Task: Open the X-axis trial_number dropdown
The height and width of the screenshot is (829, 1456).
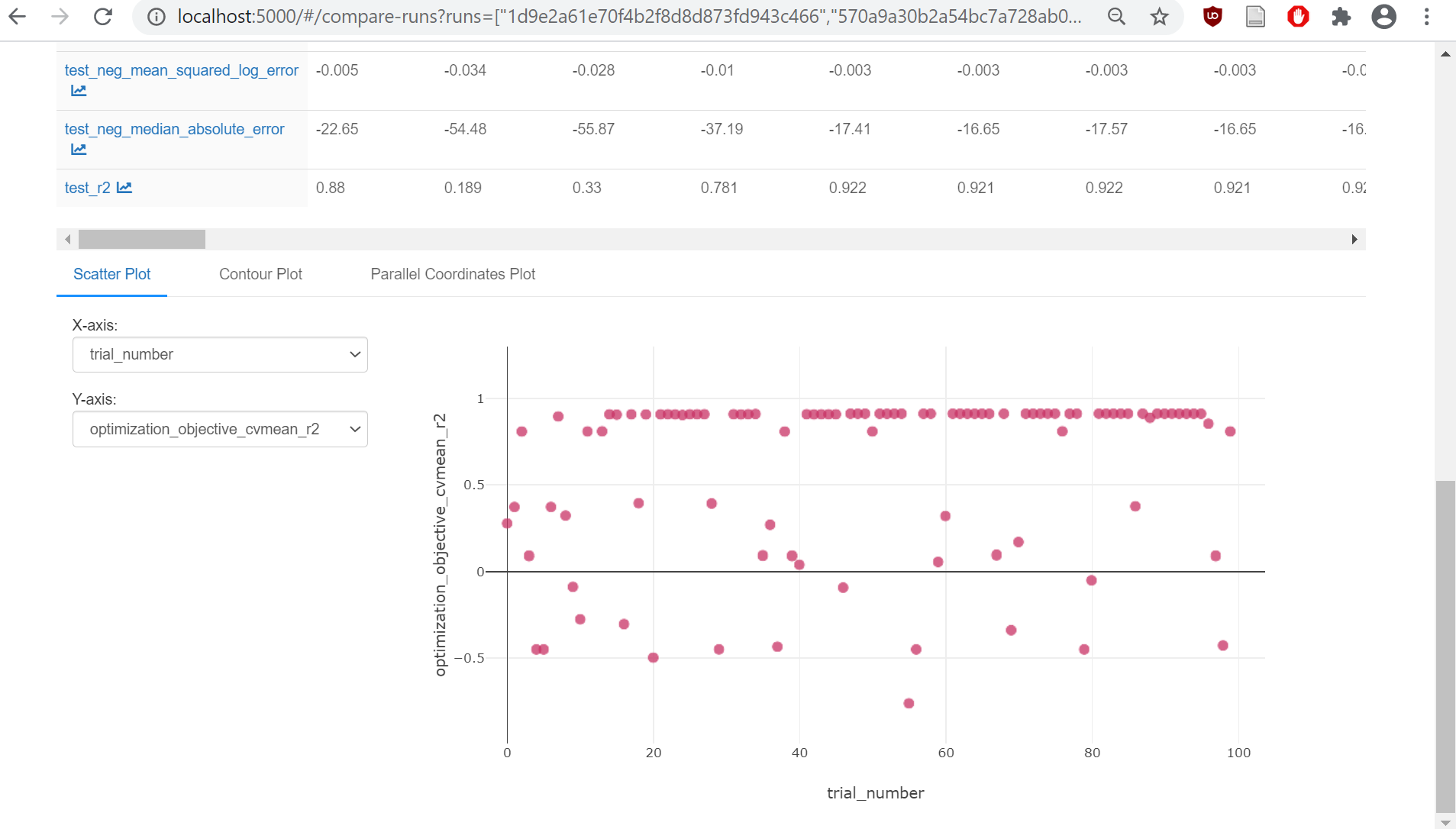Action: (220, 355)
